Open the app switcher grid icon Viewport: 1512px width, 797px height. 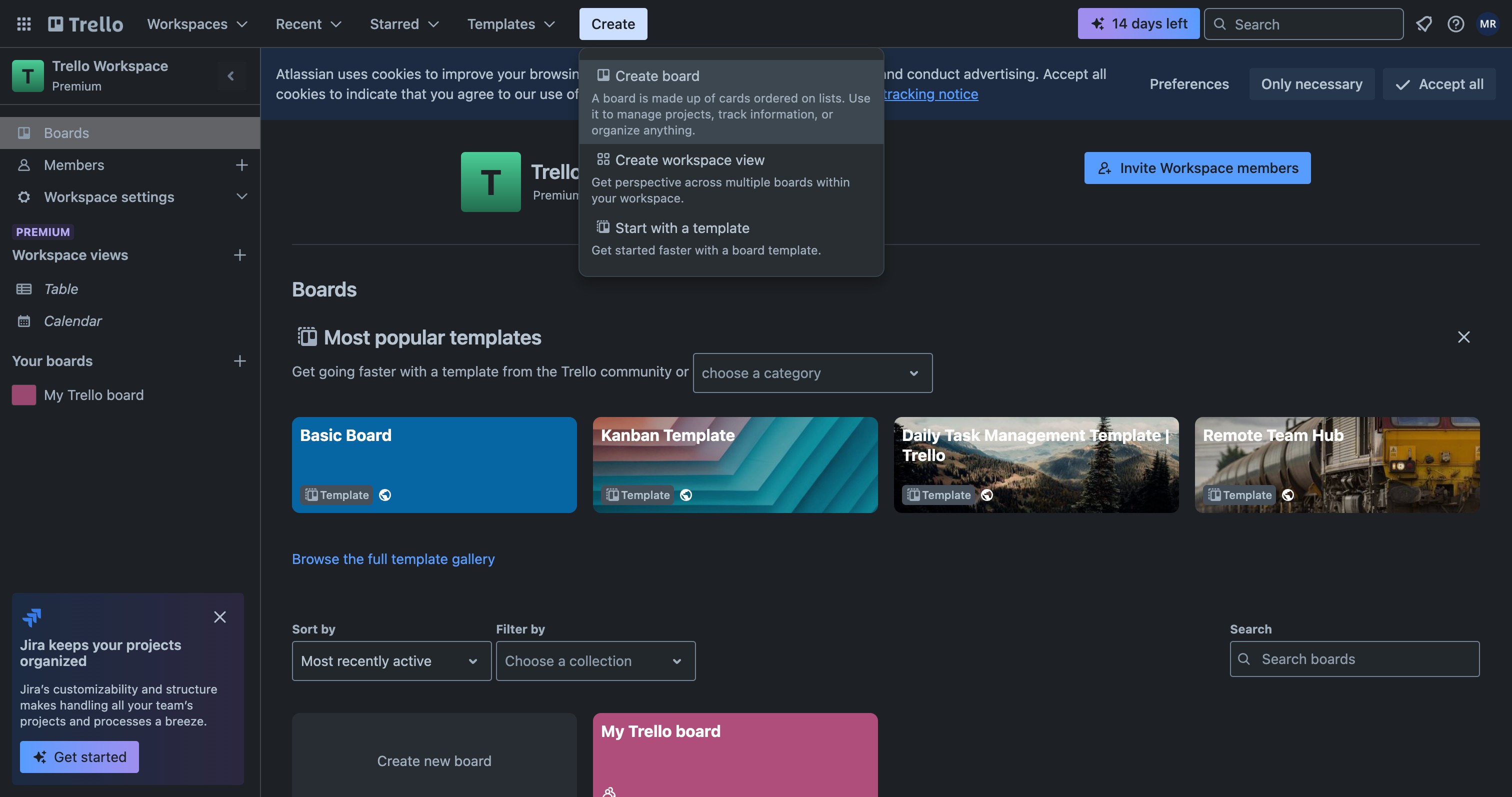[x=23, y=24]
